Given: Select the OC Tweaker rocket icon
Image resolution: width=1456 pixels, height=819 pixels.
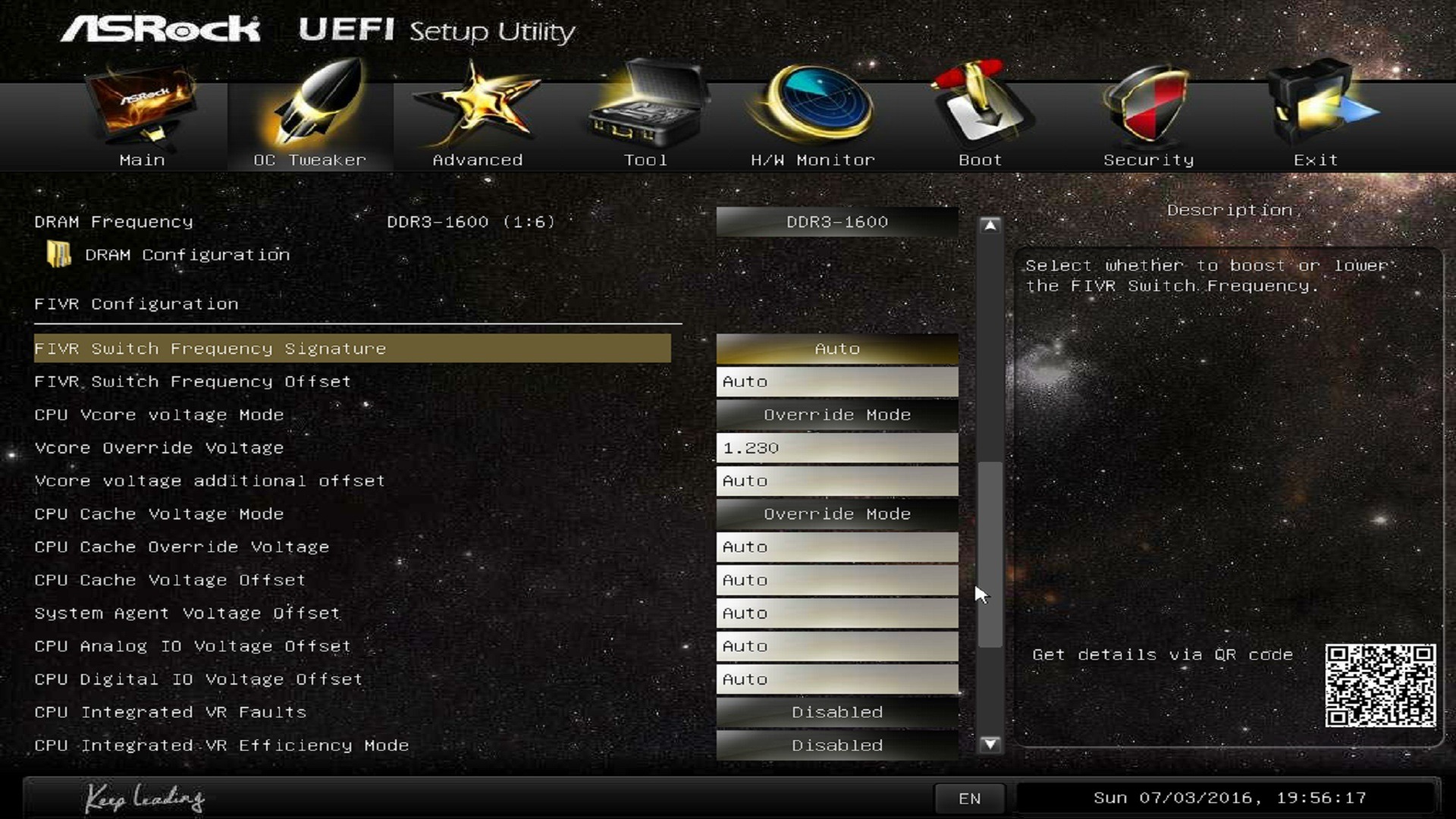Looking at the screenshot, I should coord(315,102).
